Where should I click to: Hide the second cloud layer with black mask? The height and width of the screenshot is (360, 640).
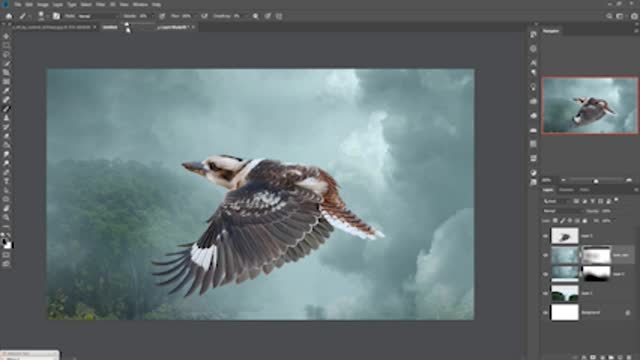[545, 274]
